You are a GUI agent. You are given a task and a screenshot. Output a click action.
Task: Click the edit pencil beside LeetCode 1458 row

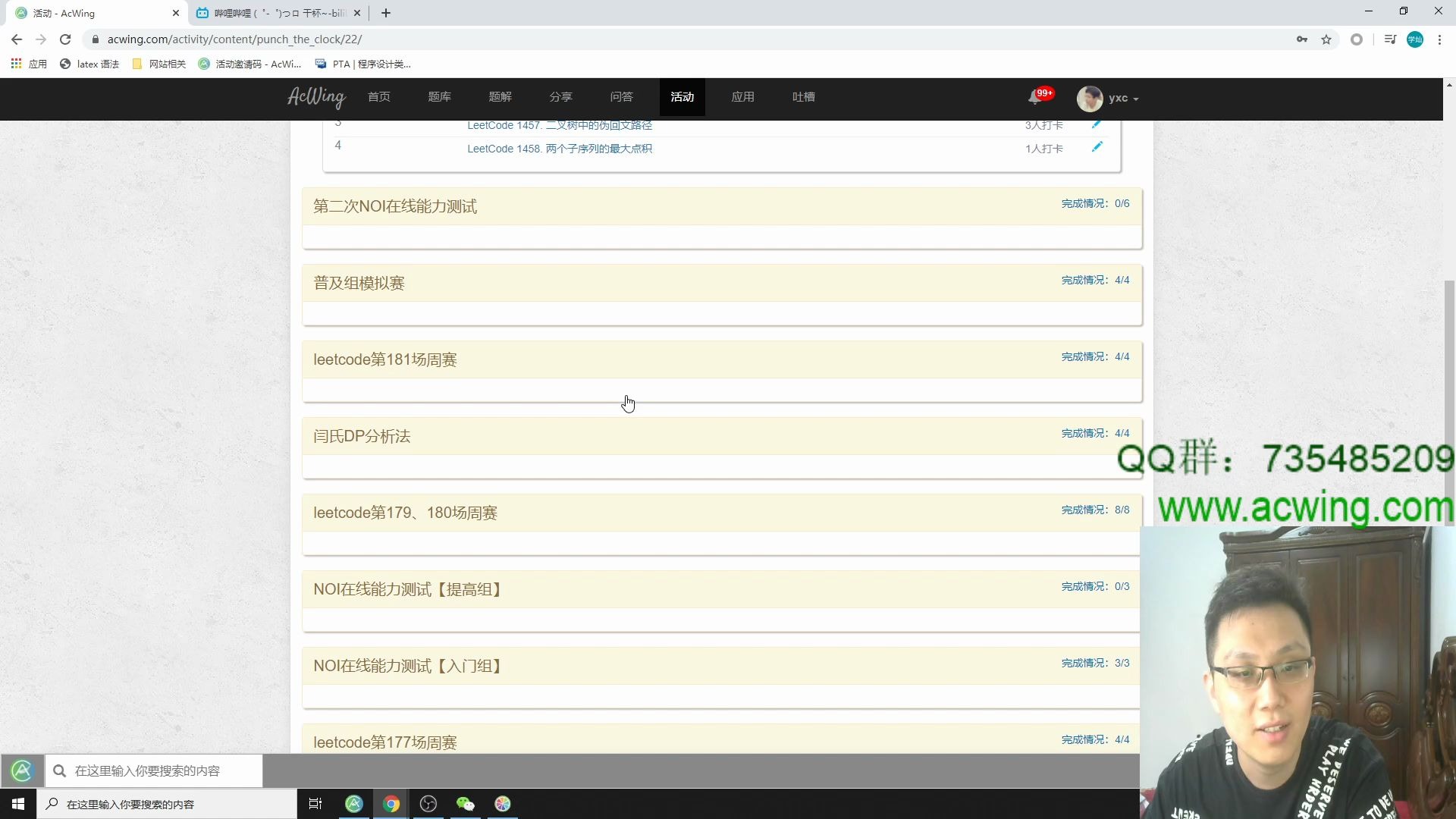coord(1097,146)
